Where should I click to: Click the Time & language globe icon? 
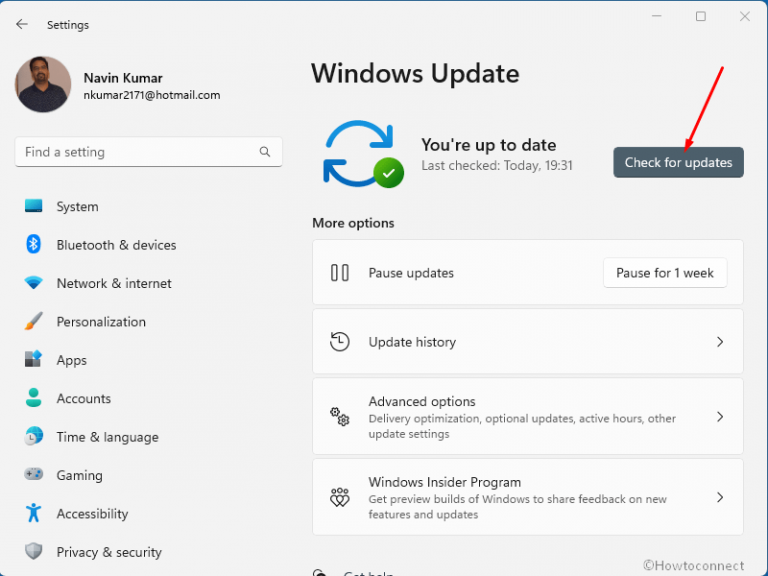pyautogui.click(x=34, y=436)
